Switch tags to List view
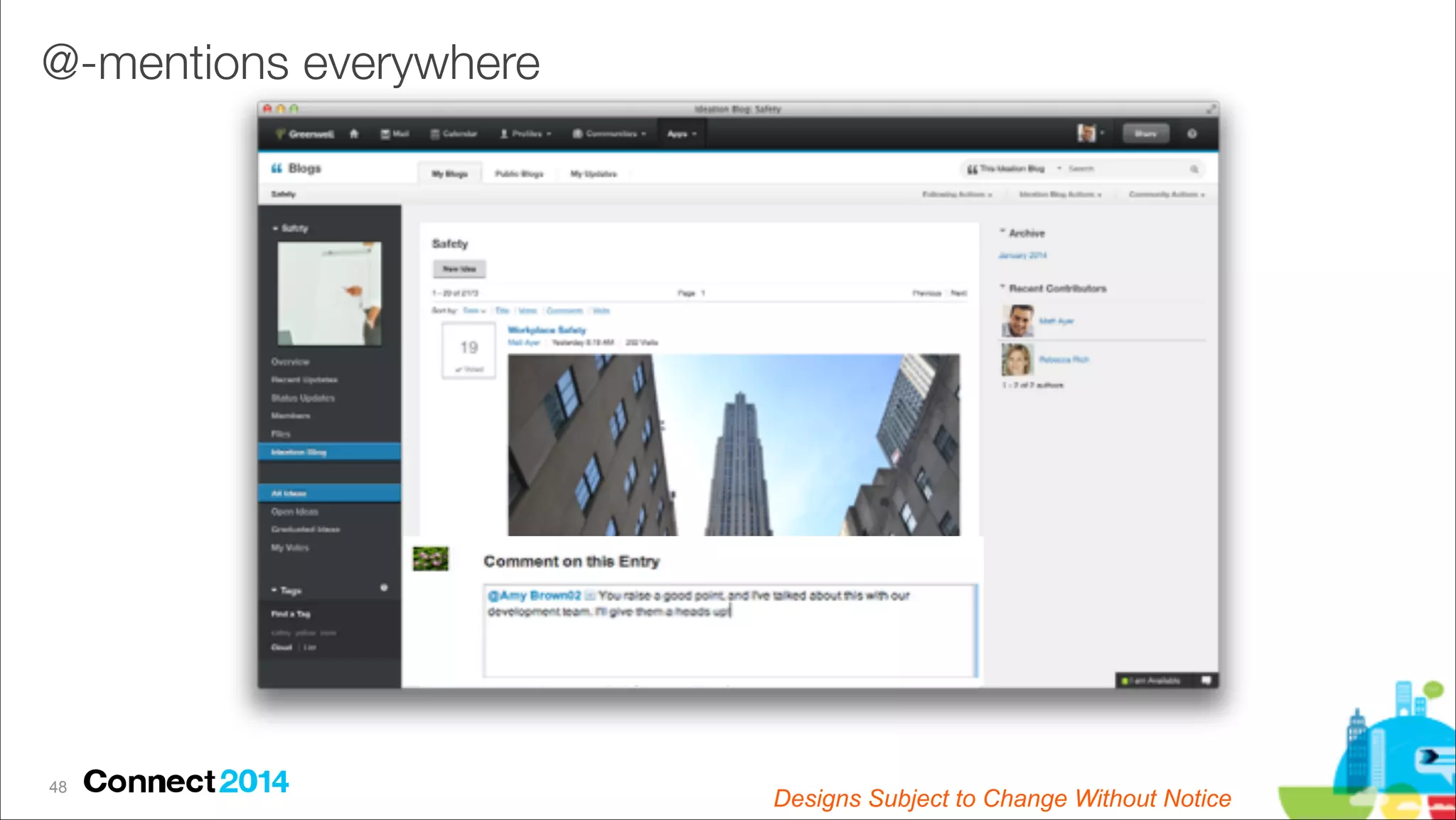This screenshot has height=820, width=1456. 311,647
